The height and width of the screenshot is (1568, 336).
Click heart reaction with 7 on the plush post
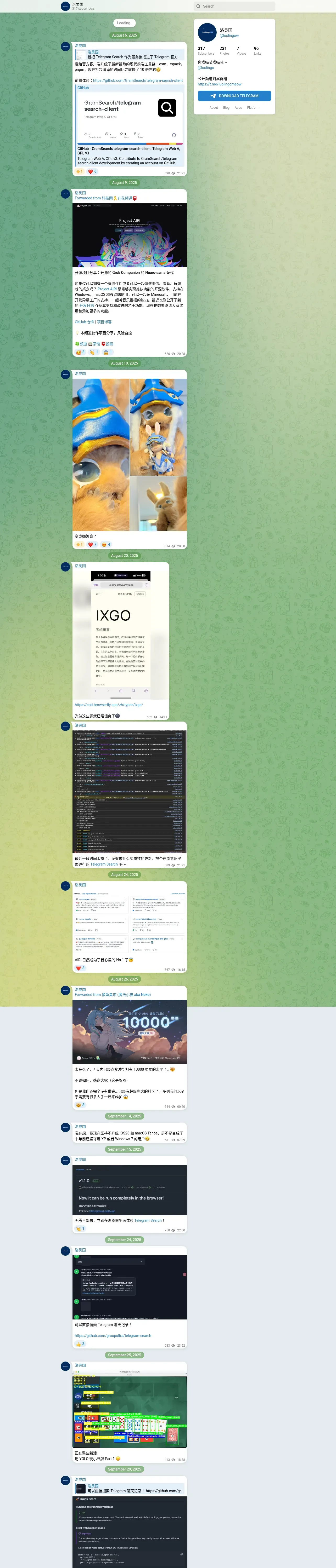[92, 544]
